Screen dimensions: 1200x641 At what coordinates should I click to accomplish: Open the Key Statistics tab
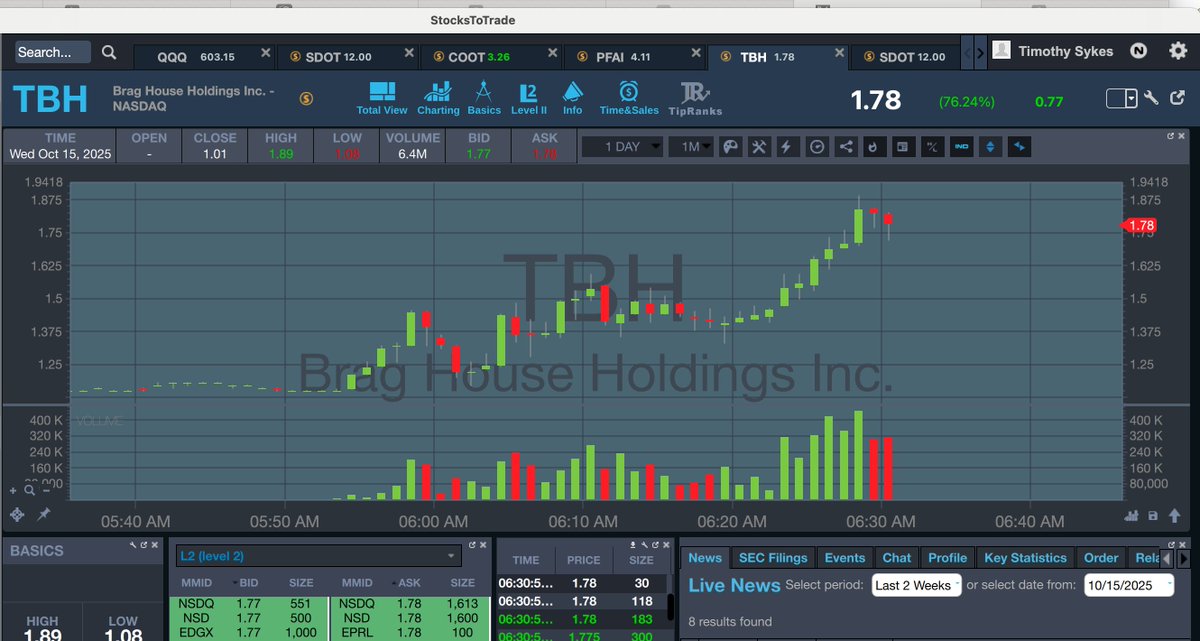1025,558
